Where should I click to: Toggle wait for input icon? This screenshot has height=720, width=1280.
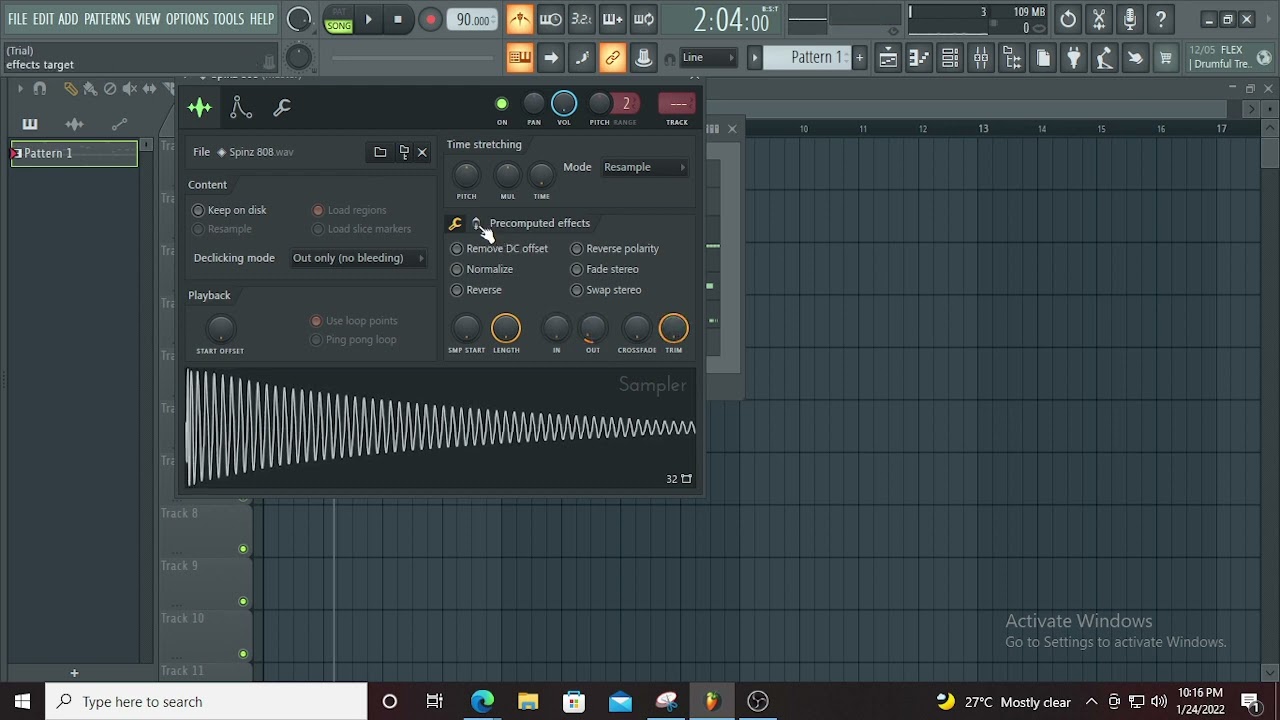point(550,19)
